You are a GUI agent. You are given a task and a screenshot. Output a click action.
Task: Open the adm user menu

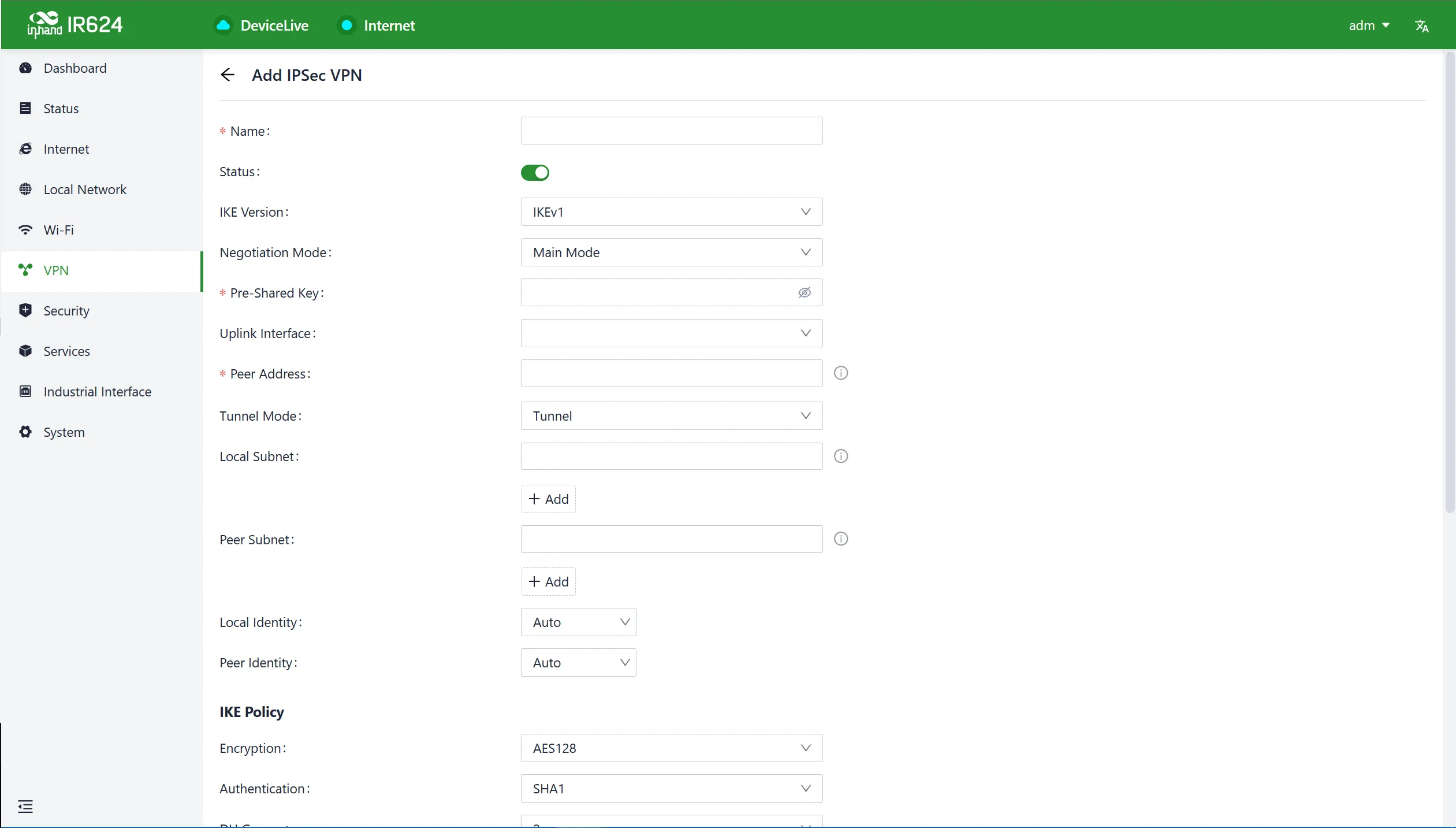[x=1369, y=25]
